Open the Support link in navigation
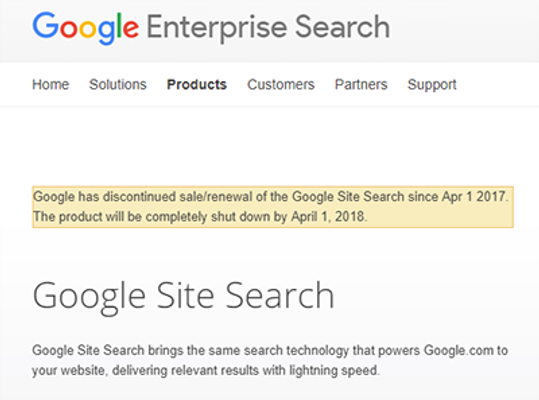Viewport: 539px width, 400px height. [x=432, y=85]
